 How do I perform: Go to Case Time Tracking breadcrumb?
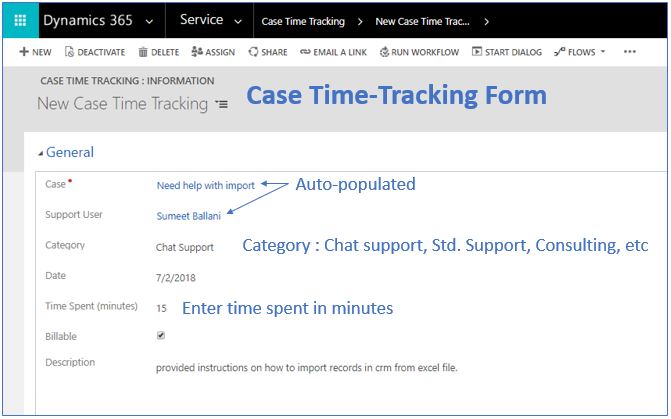[303, 21]
